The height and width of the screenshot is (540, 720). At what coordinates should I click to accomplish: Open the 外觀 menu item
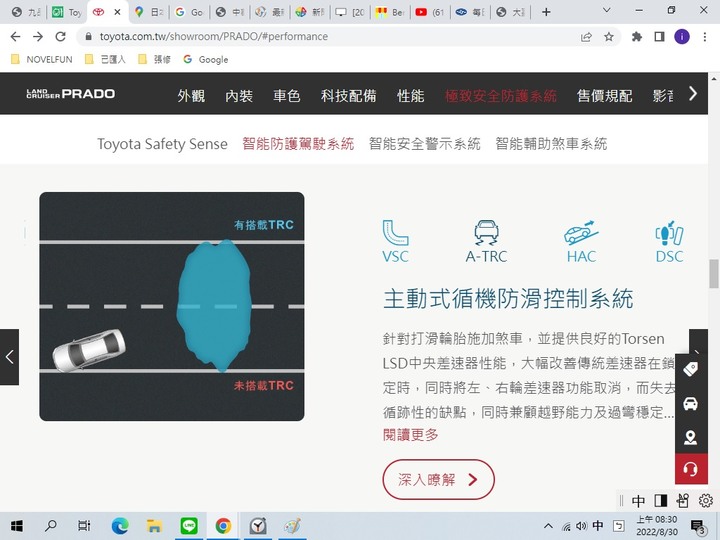(191, 96)
